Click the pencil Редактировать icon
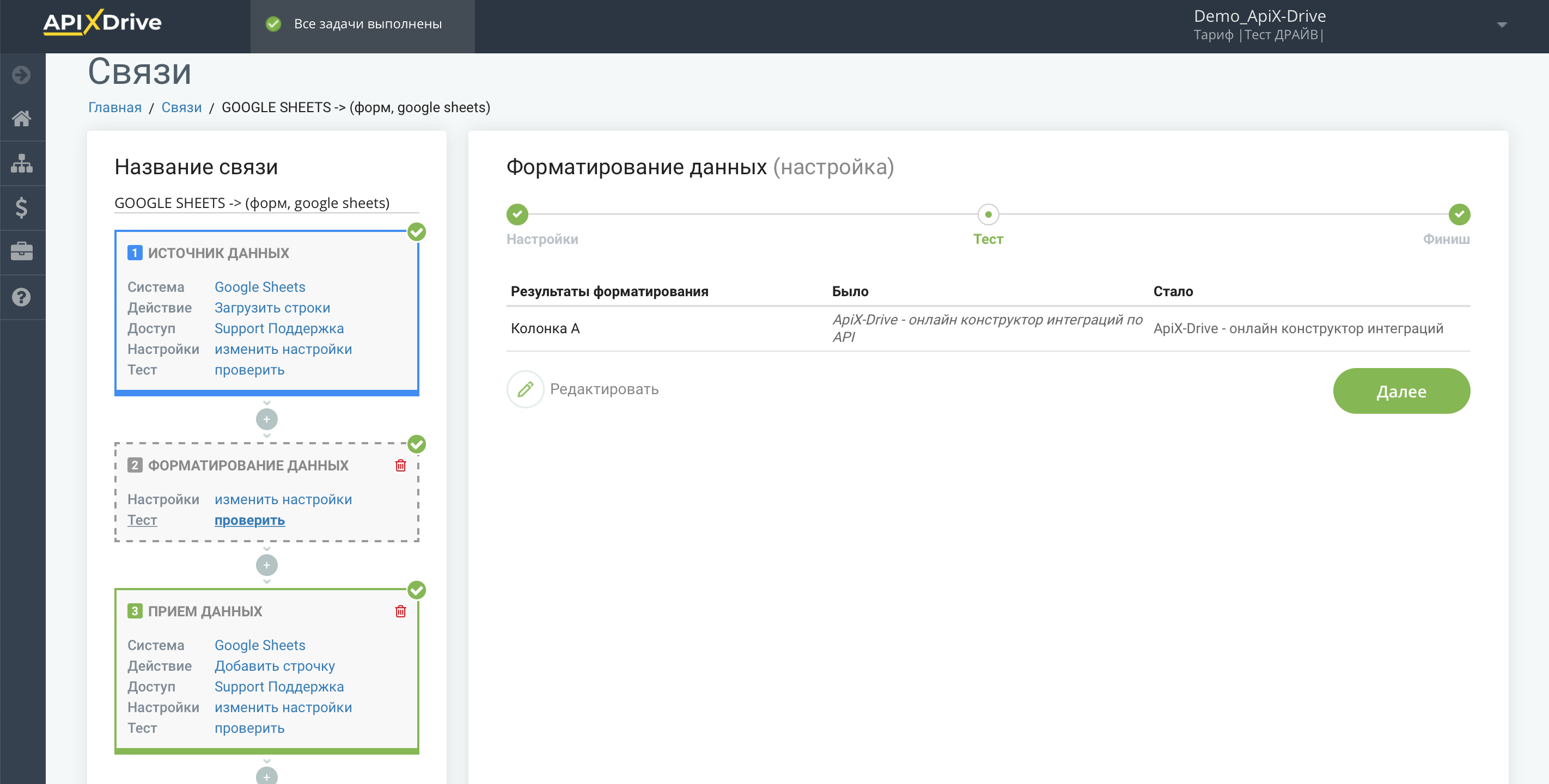 tap(525, 389)
